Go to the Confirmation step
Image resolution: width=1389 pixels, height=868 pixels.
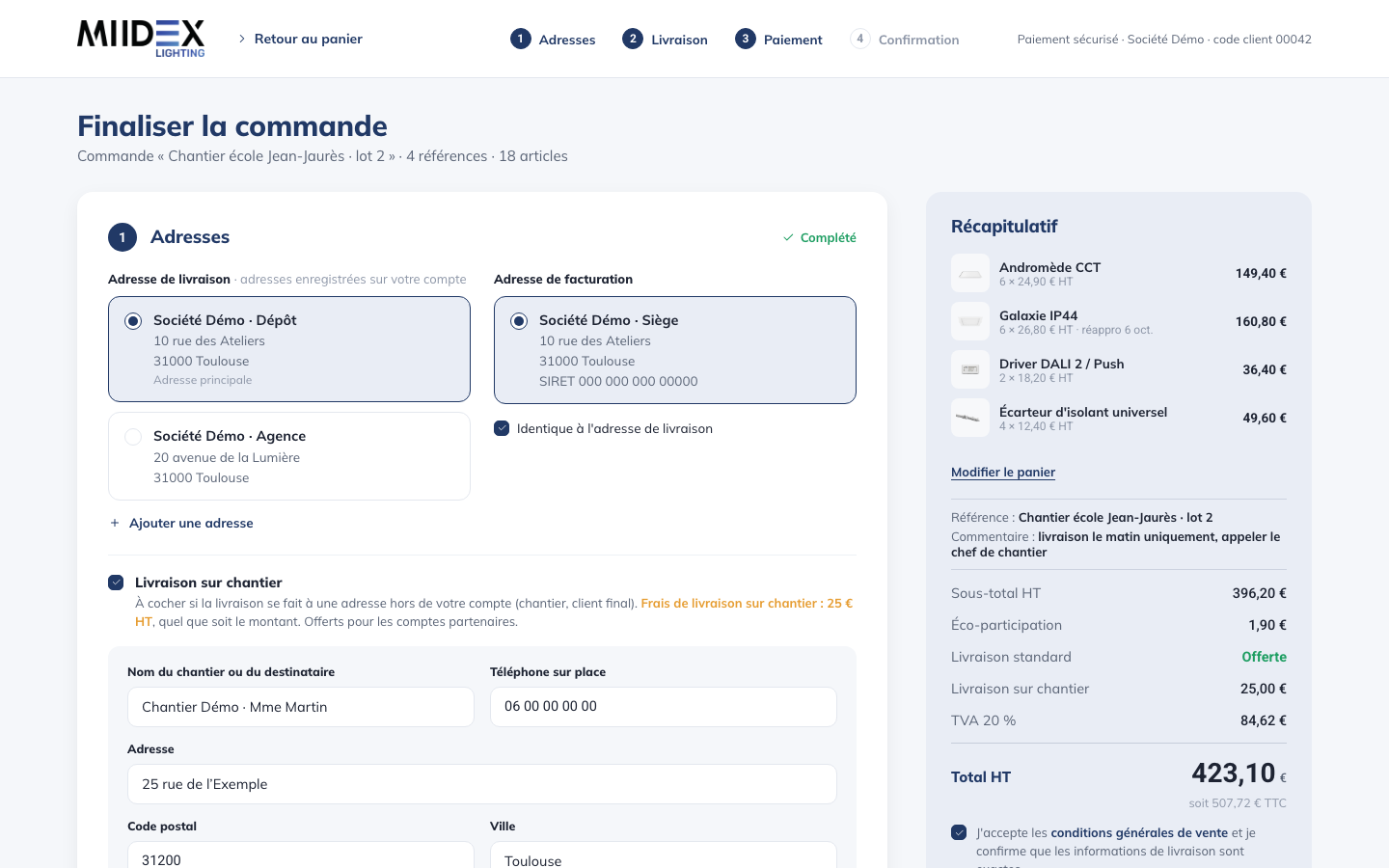[x=905, y=39]
